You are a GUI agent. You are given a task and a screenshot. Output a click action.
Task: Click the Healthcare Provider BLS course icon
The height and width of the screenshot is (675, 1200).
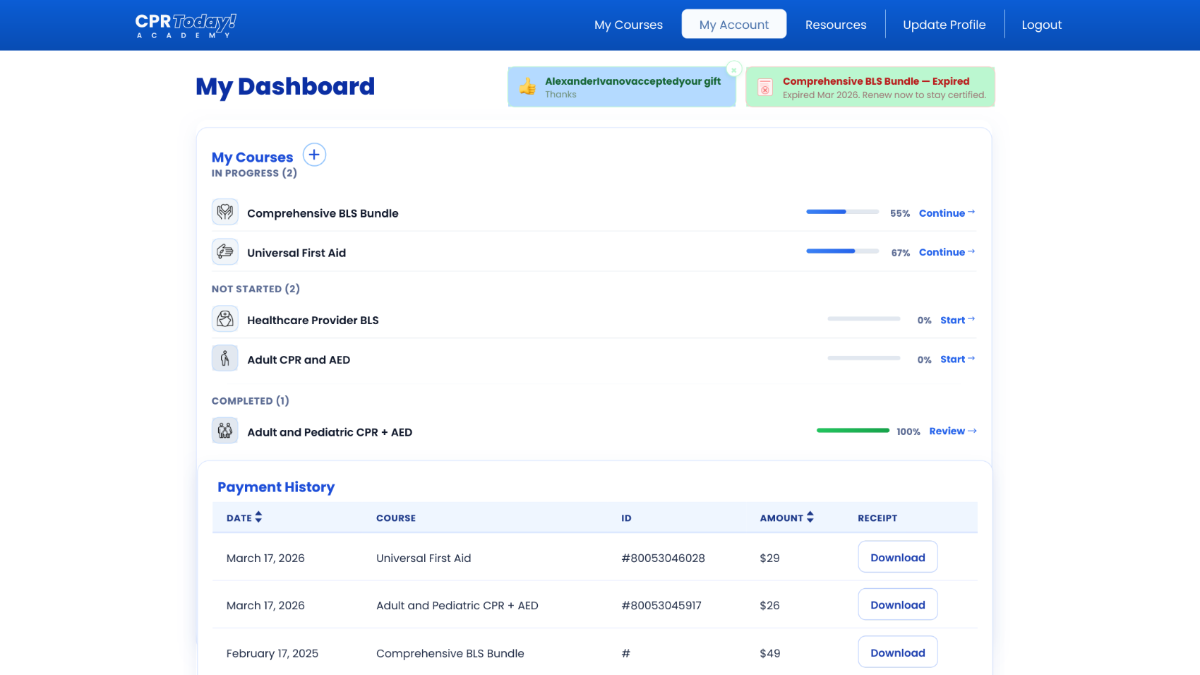tap(225, 319)
